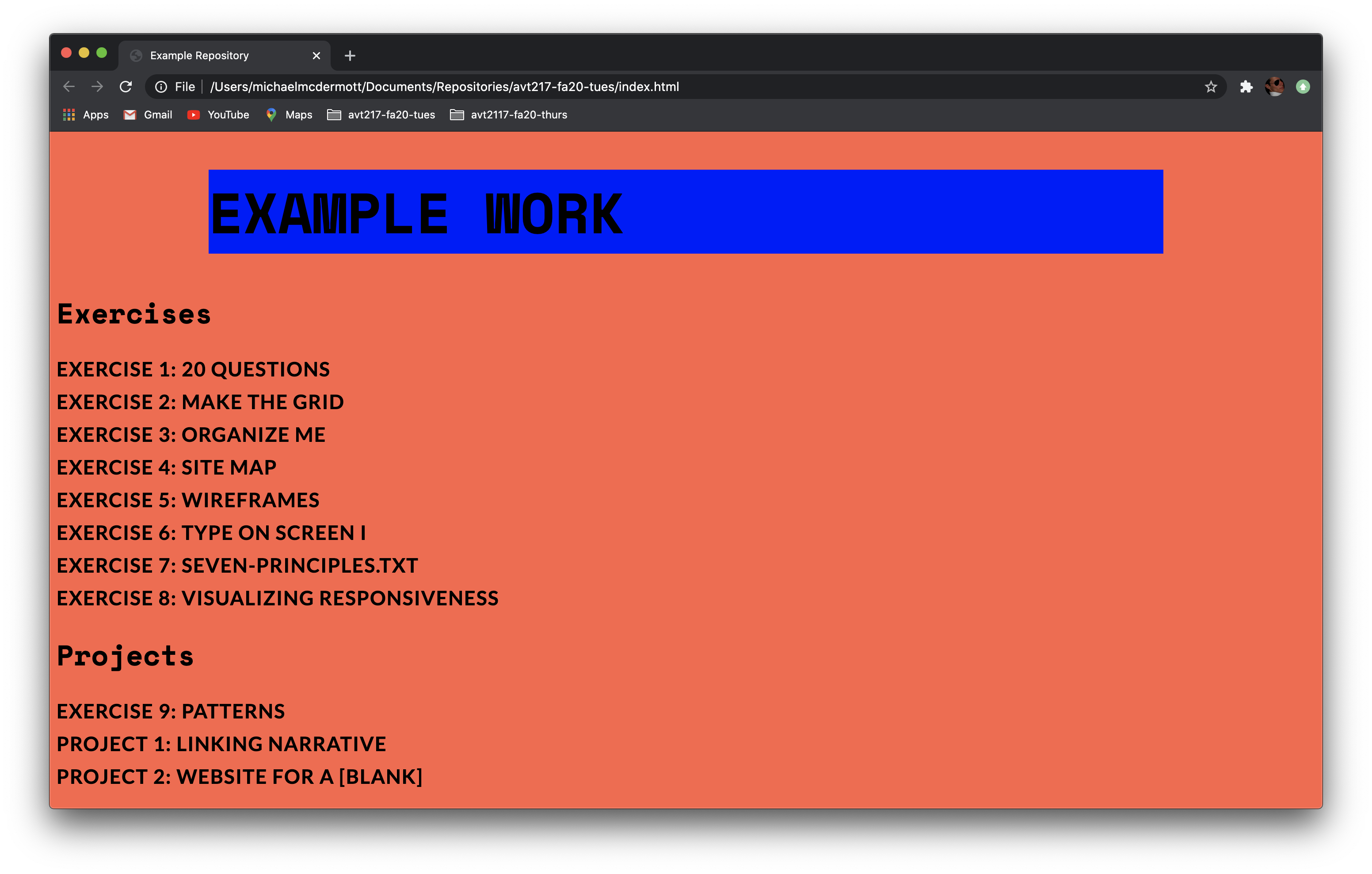
Task: Open Exercise 4: Site Map
Action: [x=166, y=467]
